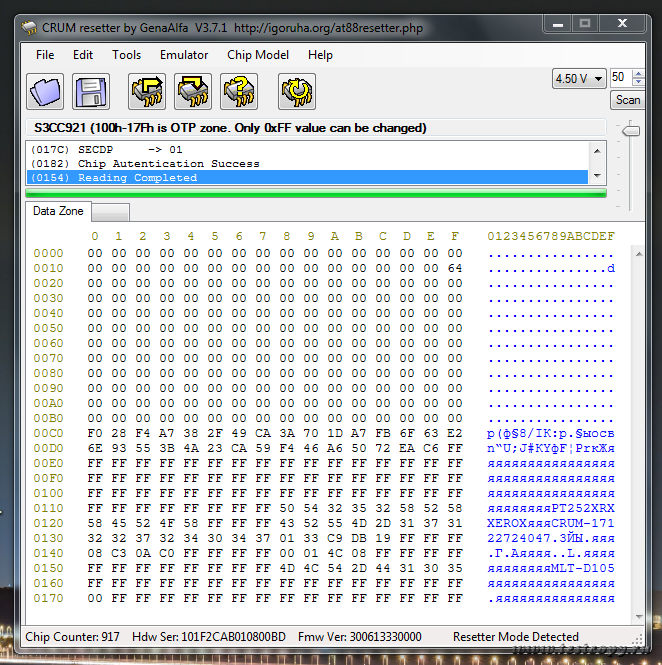Click the reset chip refresh icon
This screenshot has height=665, width=662.
[297, 92]
